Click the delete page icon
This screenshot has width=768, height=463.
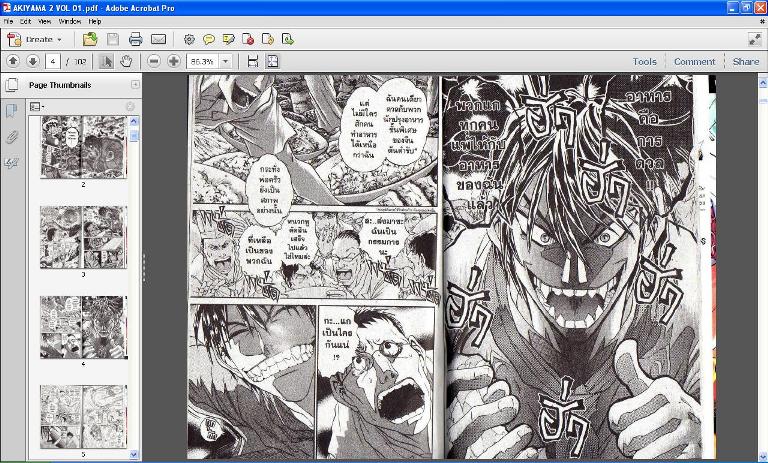(248, 40)
